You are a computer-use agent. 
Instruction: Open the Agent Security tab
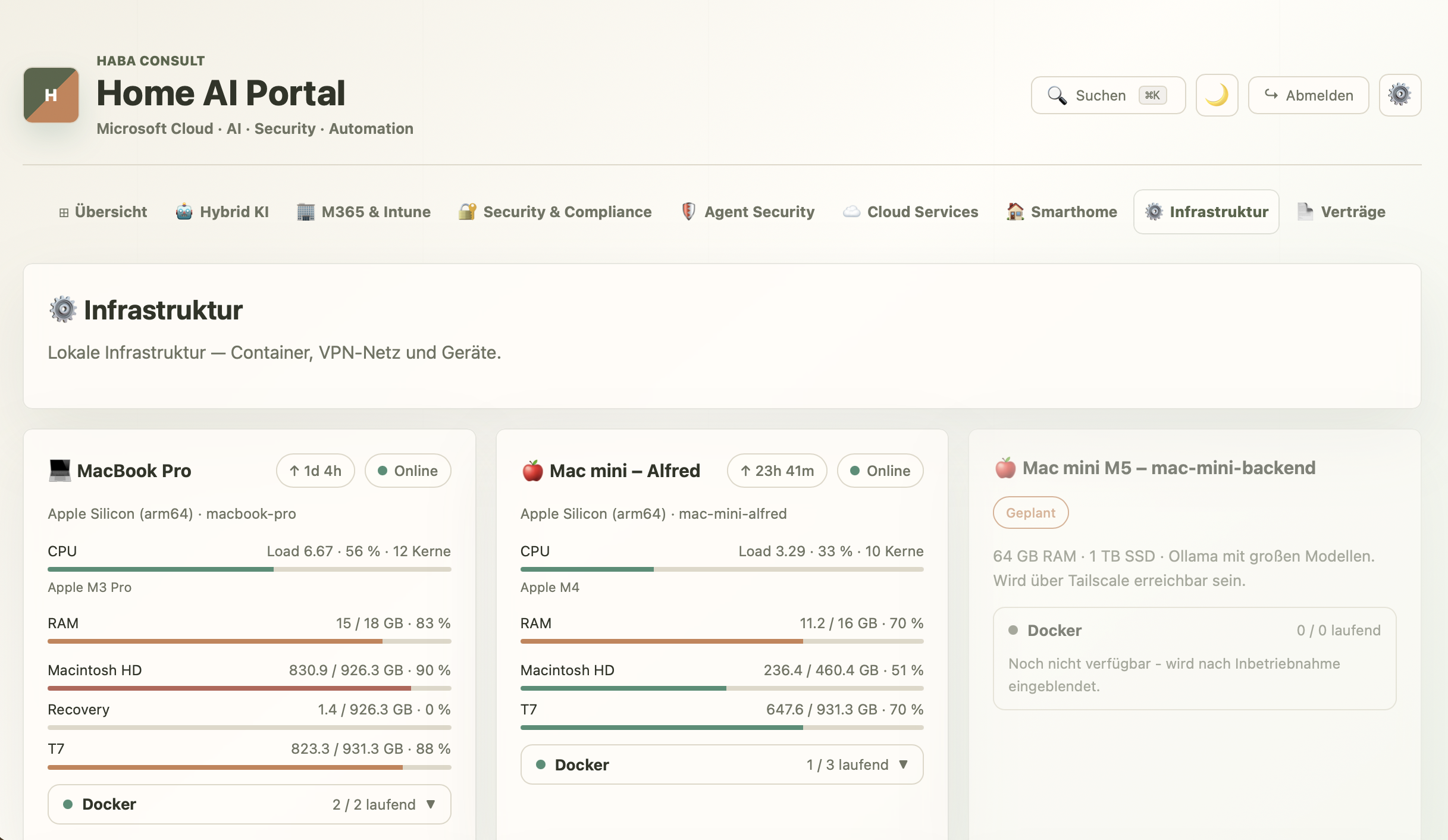[x=748, y=212]
